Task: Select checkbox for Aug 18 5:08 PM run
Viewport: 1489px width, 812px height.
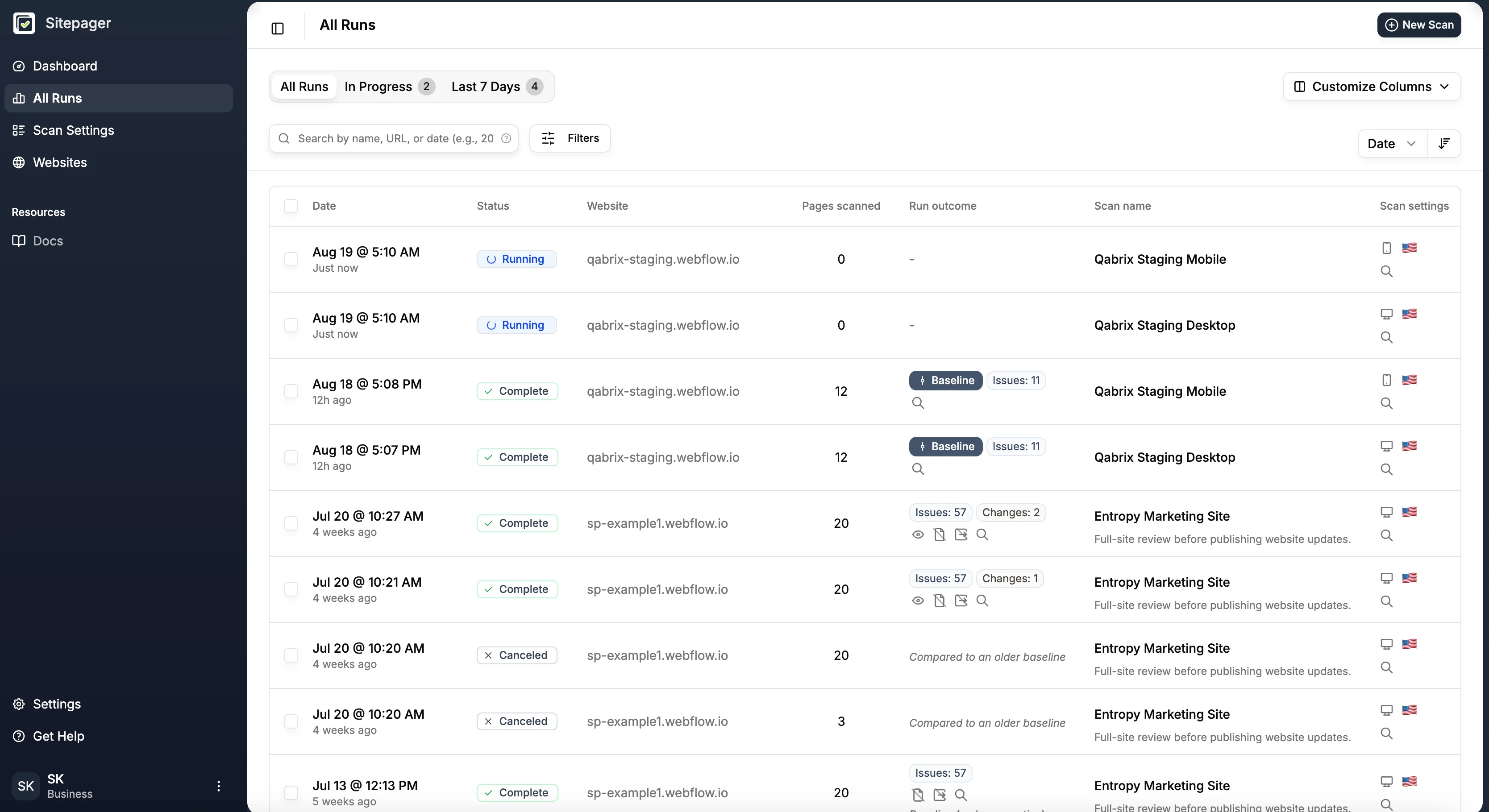Action: point(291,391)
